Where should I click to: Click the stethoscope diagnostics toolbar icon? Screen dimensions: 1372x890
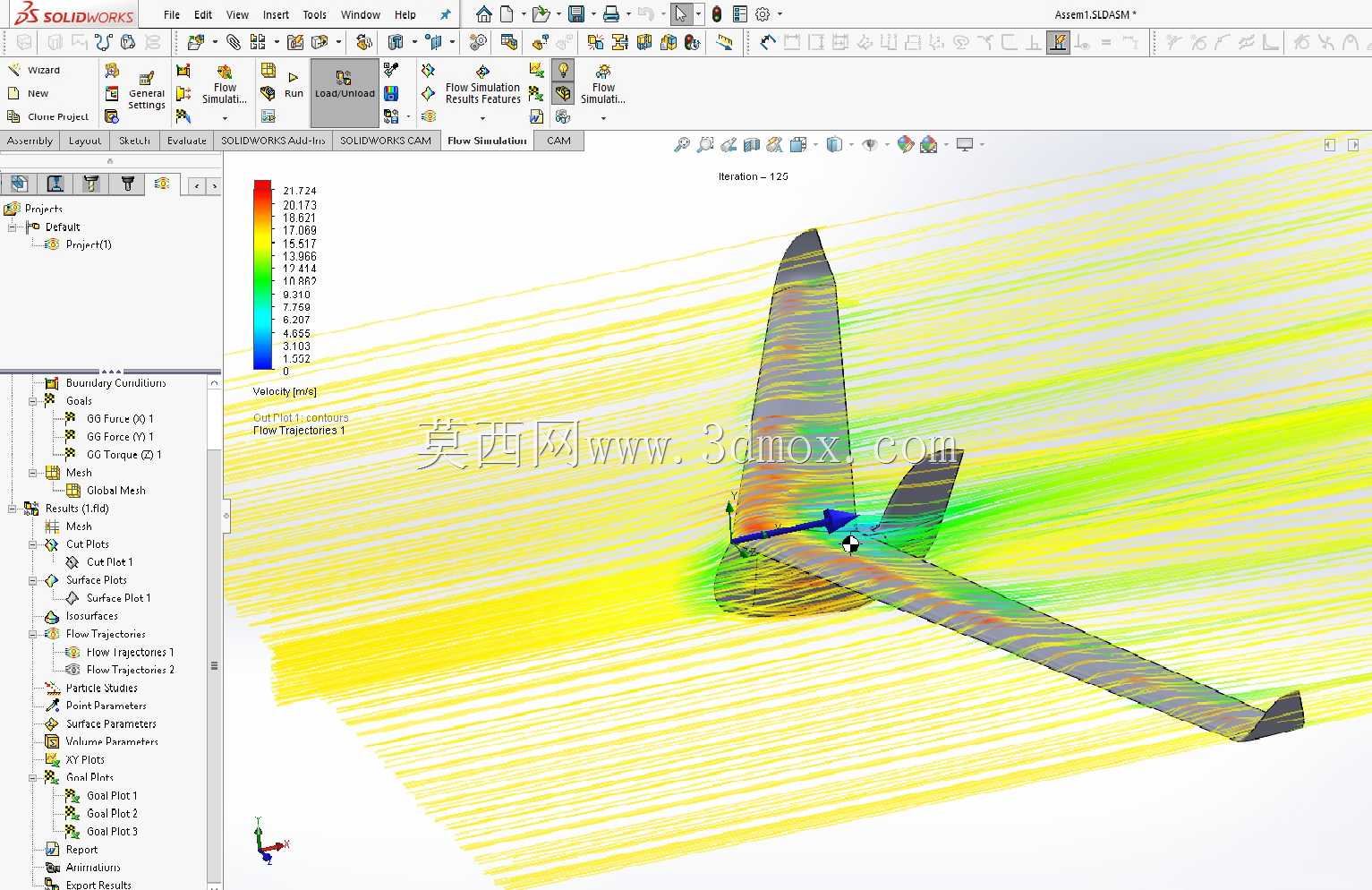[104, 41]
